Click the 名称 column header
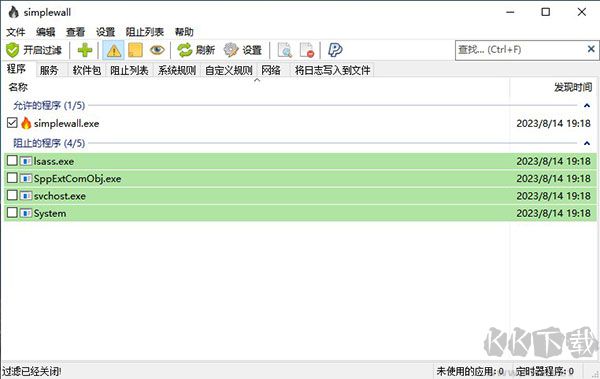This screenshot has width=600, height=379. pyautogui.click(x=18, y=87)
